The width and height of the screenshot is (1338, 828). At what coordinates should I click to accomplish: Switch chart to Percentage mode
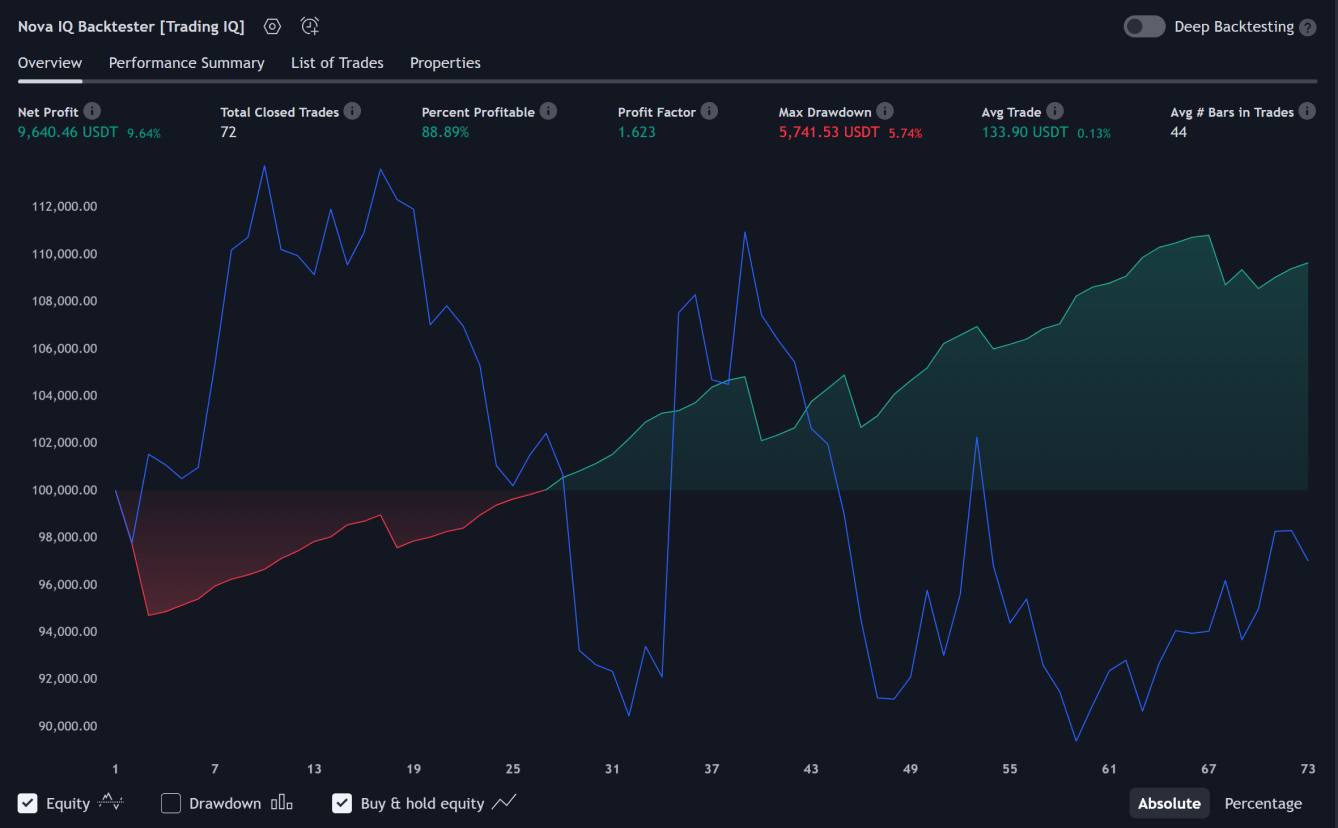coord(1263,803)
